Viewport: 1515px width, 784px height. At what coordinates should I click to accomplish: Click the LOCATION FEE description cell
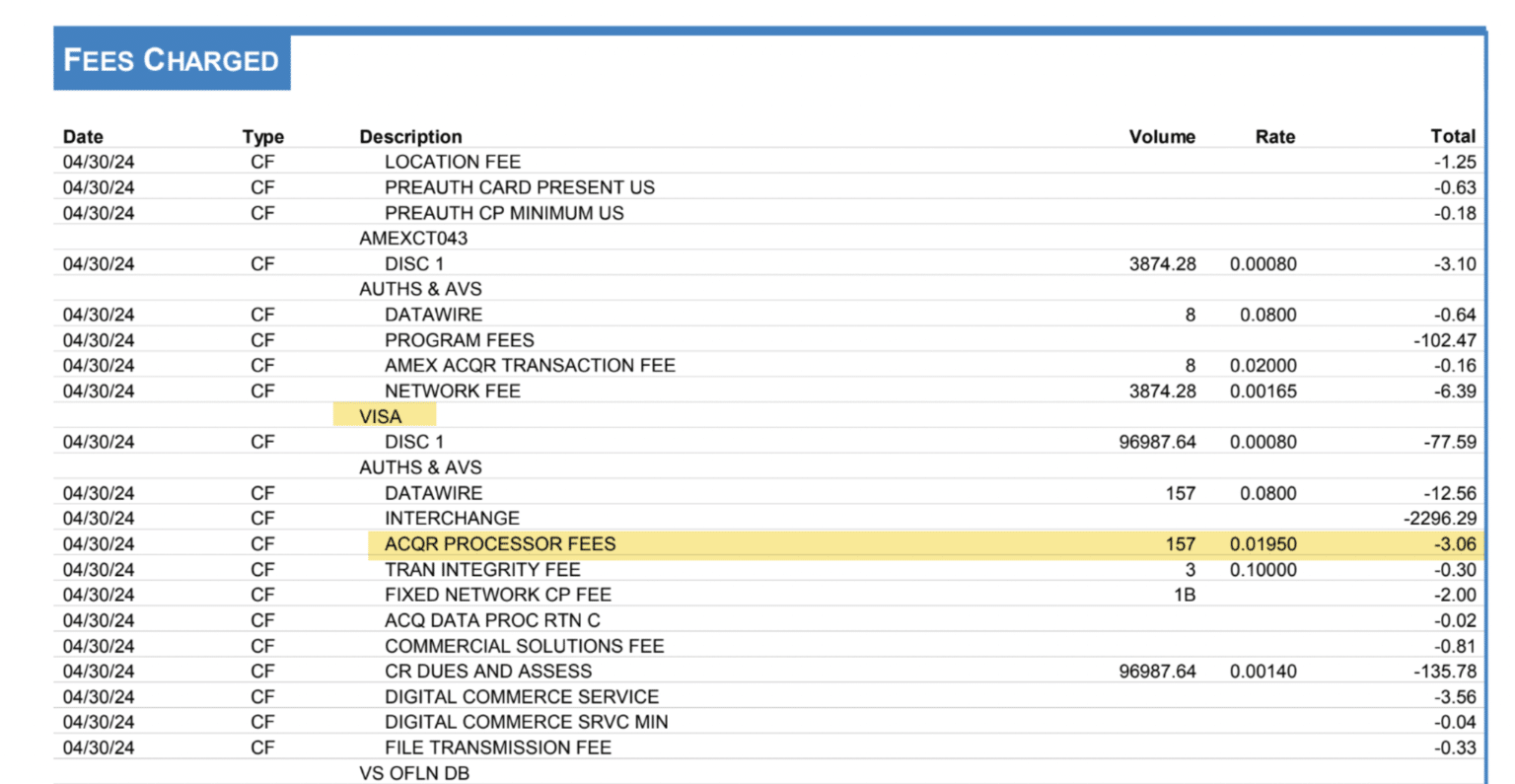(x=453, y=162)
